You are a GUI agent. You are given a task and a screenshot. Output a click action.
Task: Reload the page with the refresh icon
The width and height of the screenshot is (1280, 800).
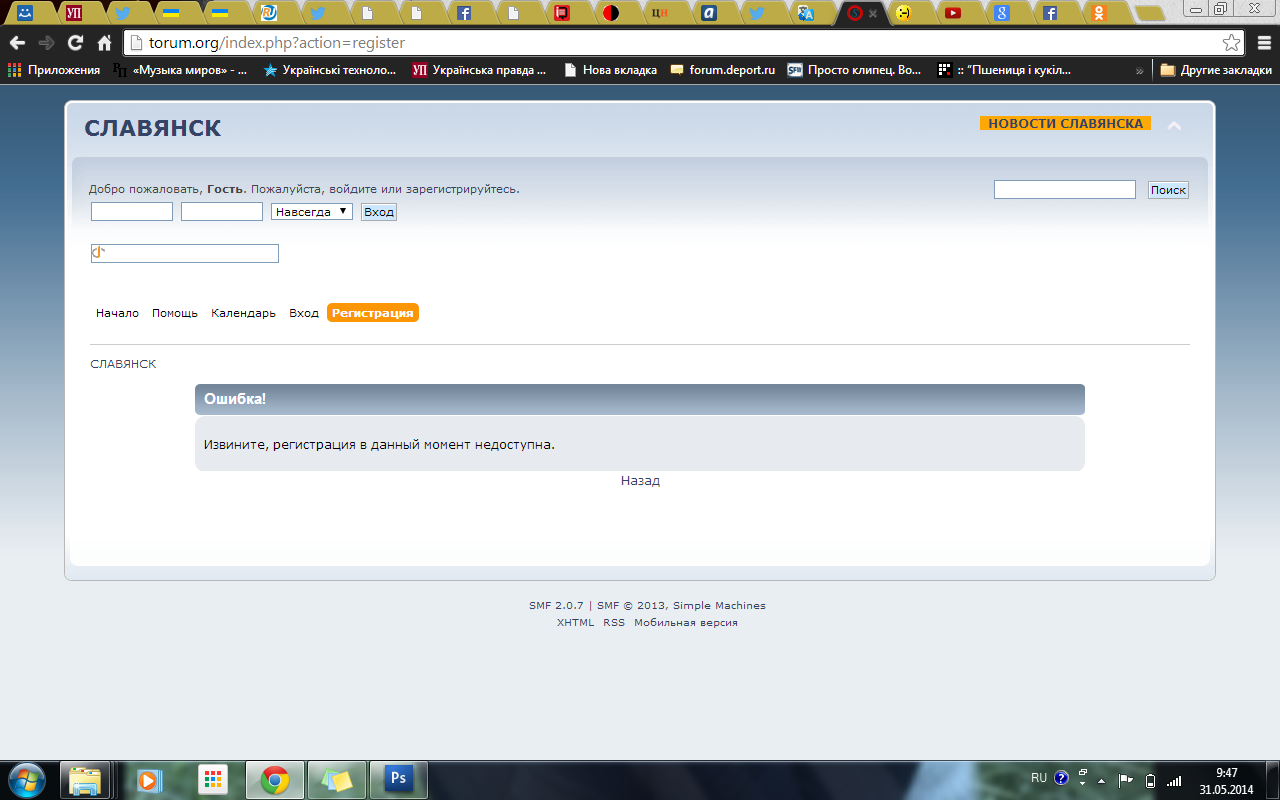click(x=75, y=43)
